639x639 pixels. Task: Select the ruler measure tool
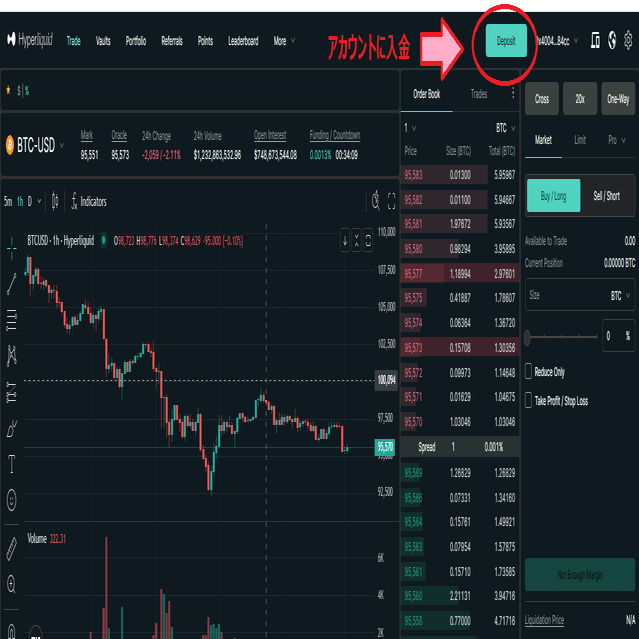click(12, 549)
